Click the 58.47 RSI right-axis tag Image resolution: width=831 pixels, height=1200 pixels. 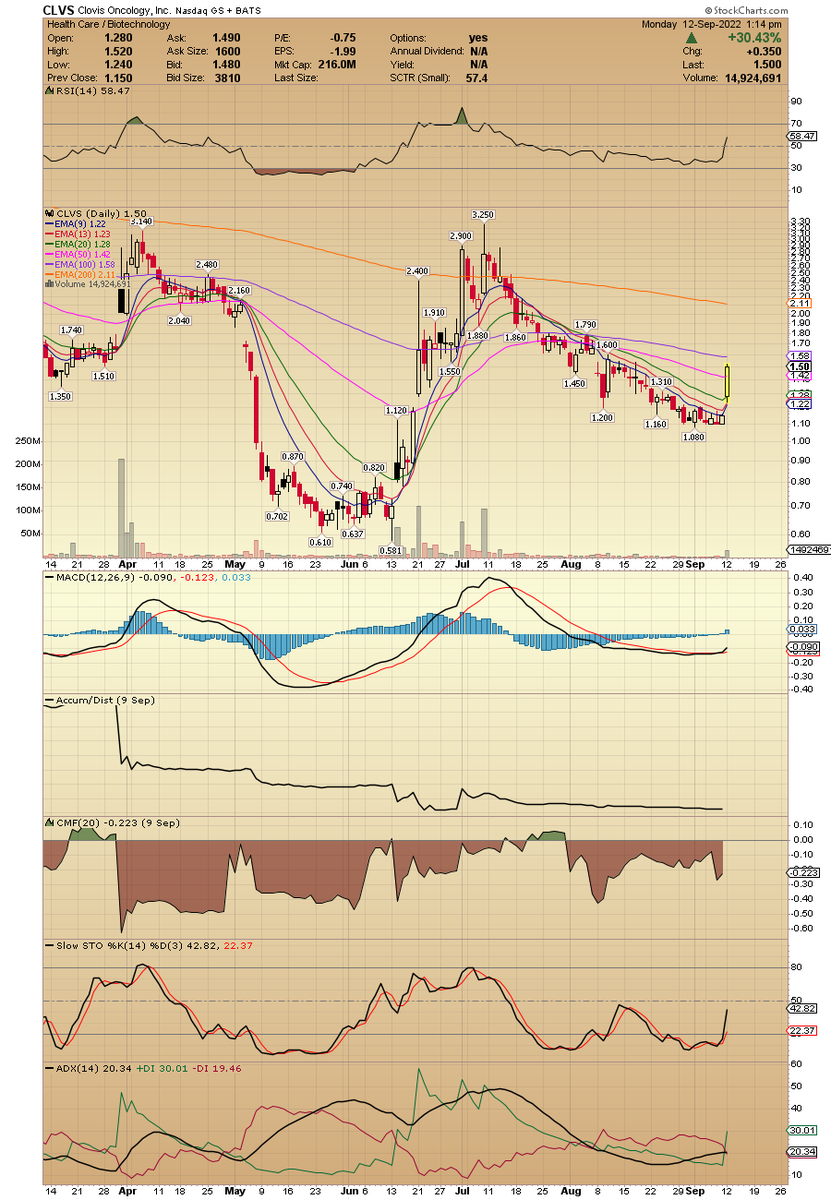(x=803, y=136)
